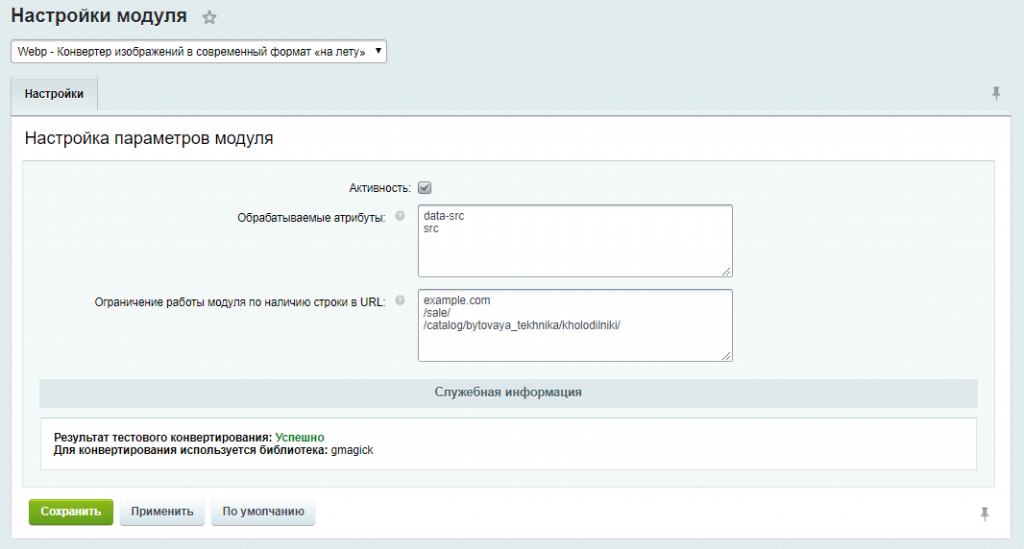Click the Настройка параметров модуля heading
The image size is (1024, 549).
(149, 138)
